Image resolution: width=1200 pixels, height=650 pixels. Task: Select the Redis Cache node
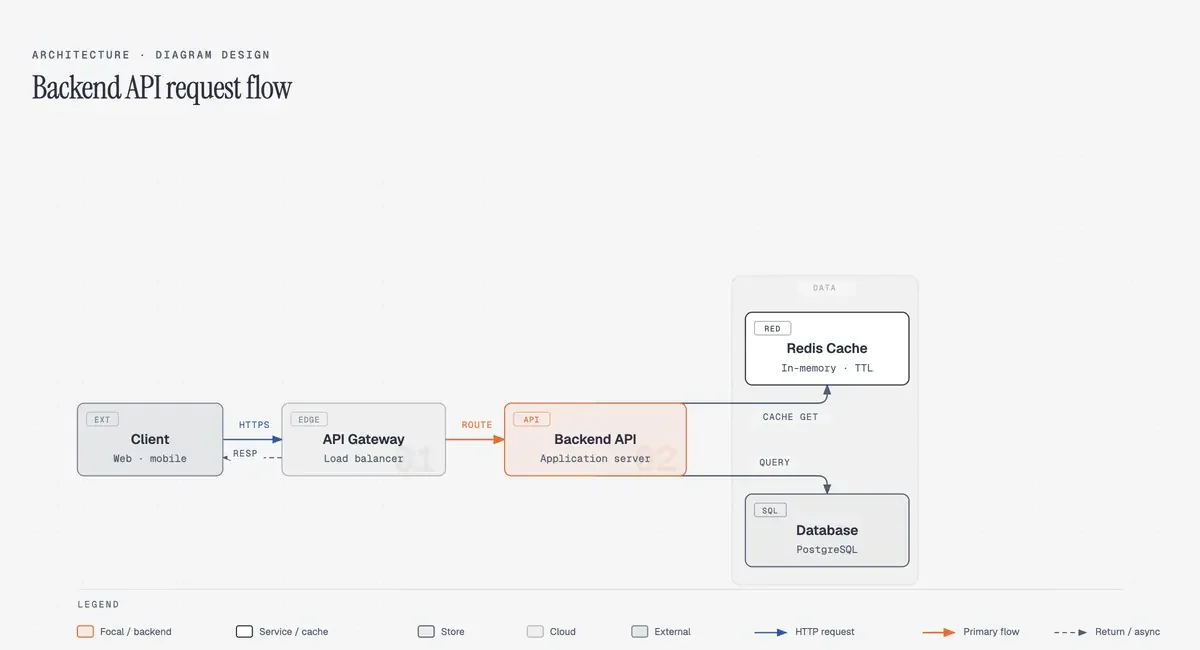pos(827,348)
